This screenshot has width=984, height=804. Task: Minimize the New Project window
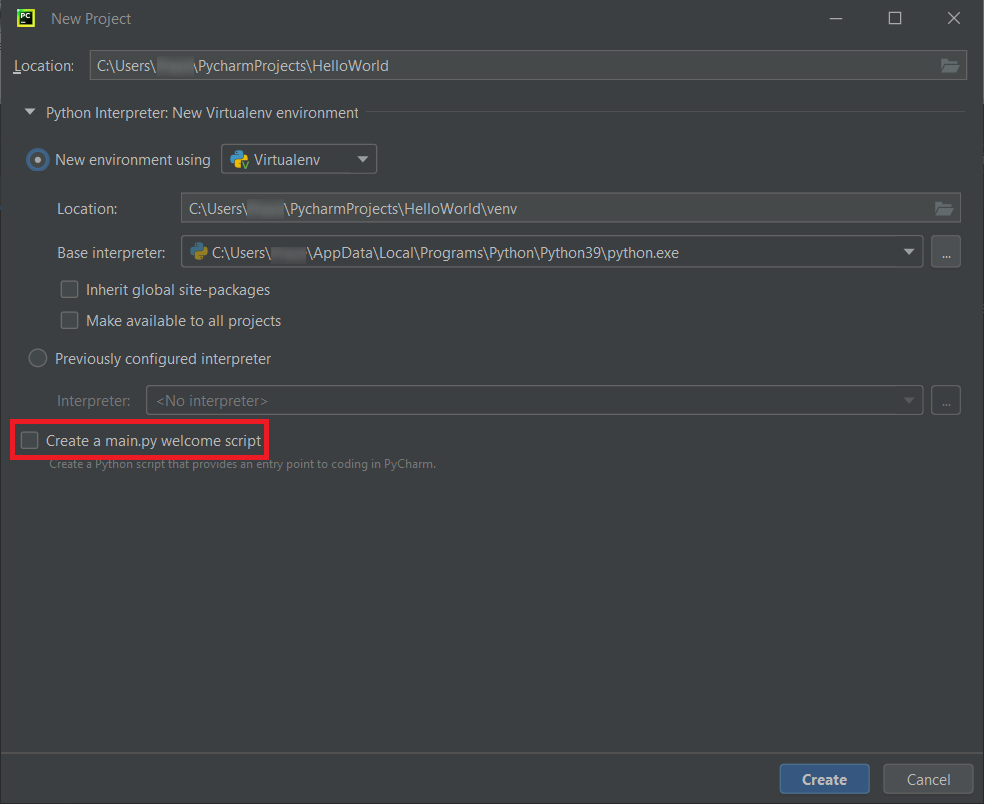[x=836, y=18]
